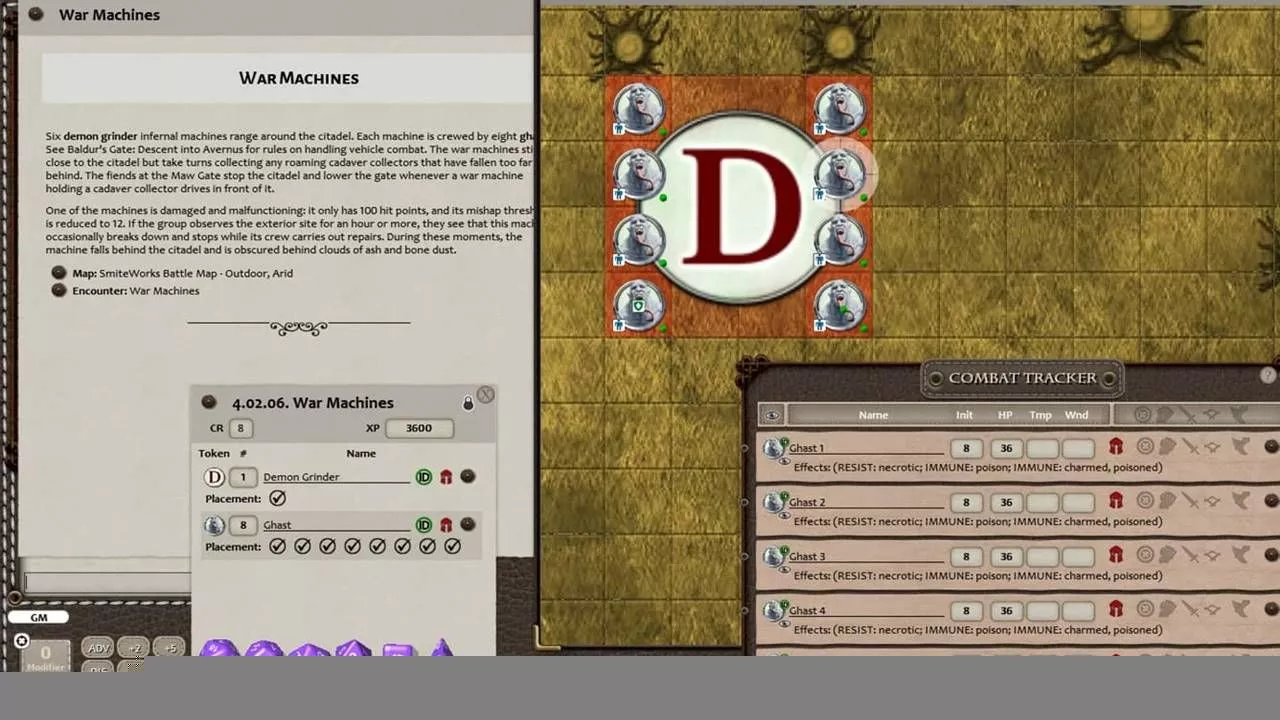1280x720 pixels.
Task: Click the Ghast 1 Wnd field
Action: point(1078,448)
